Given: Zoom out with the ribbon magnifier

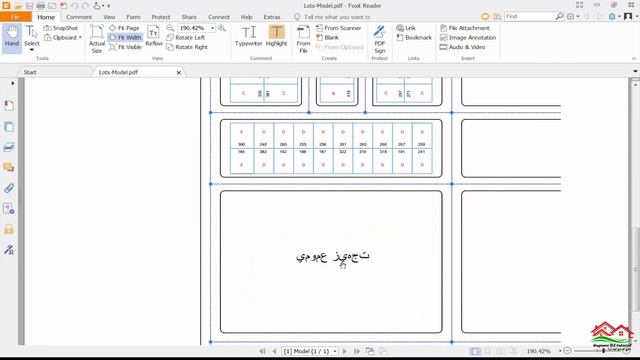Looking at the screenshot, I should pyautogui.click(x=170, y=28).
